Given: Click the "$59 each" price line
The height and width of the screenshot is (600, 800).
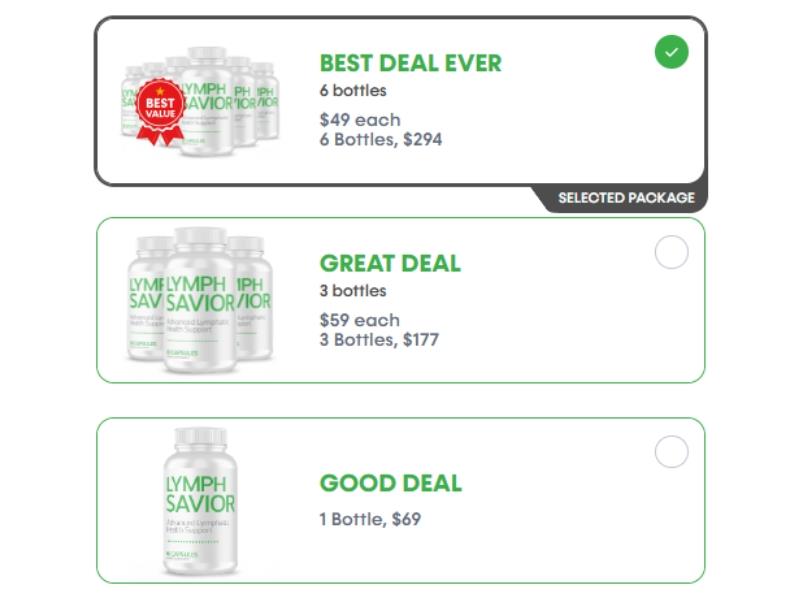Looking at the screenshot, I should coord(359,320).
